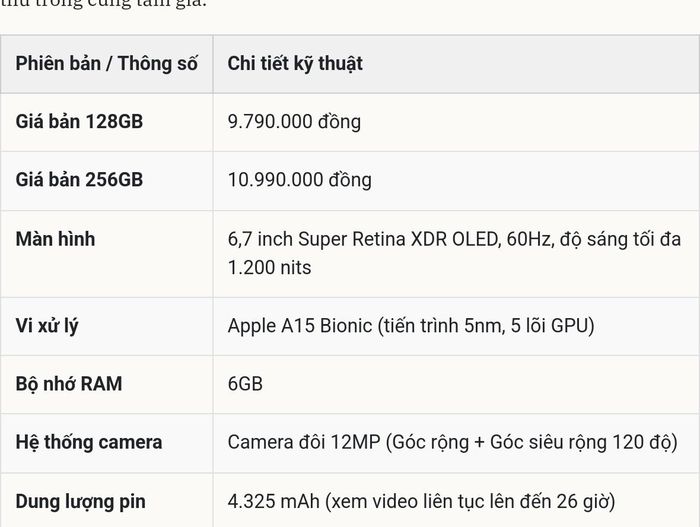Viewport: 700px width, 527px height.
Task: Select the 'Giá bản 256GB' row label
Action: click(79, 180)
